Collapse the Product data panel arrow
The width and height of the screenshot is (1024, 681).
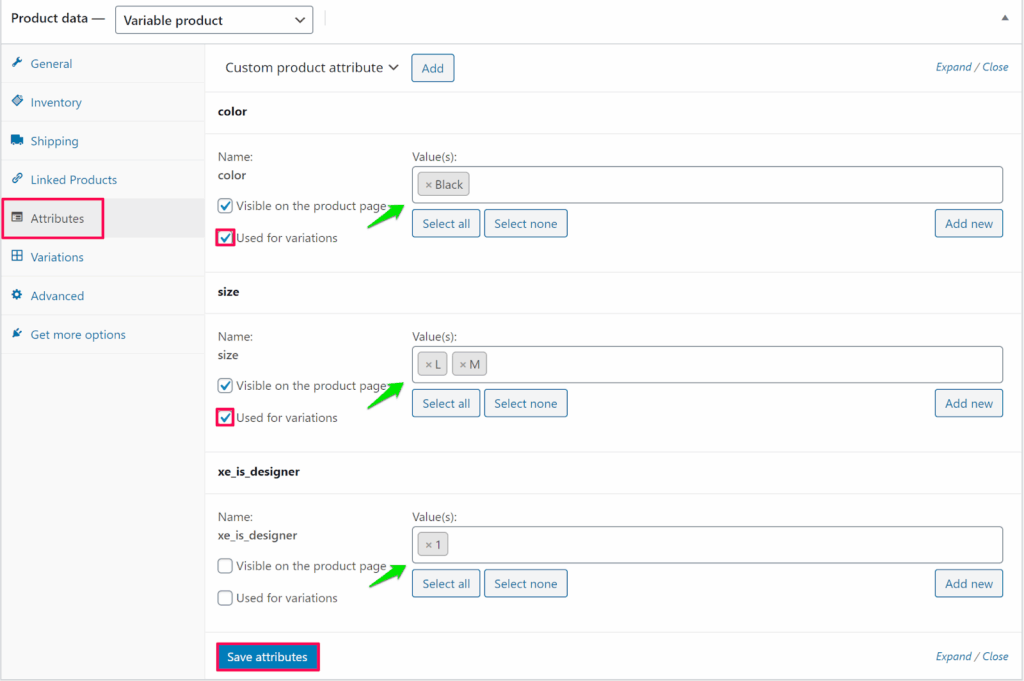click(x=1003, y=19)
